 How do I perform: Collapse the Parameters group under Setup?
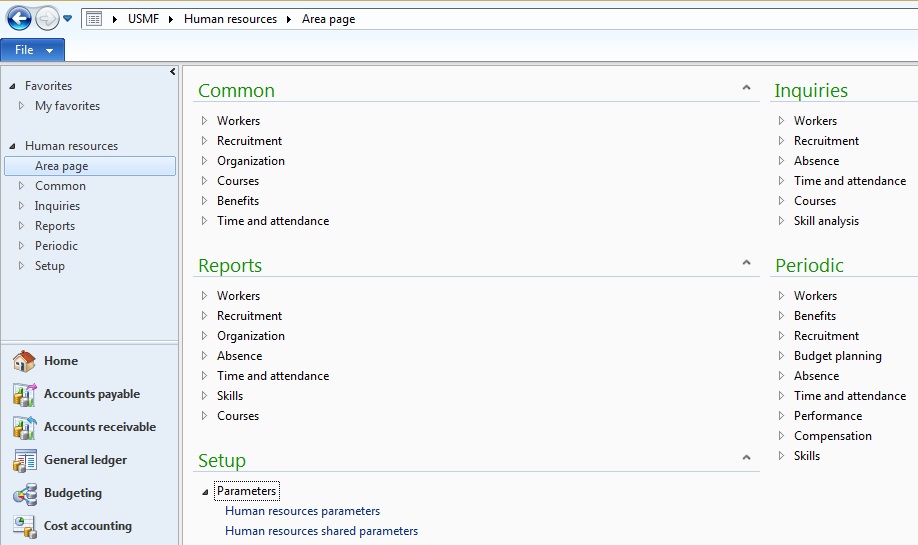[205, 491]
